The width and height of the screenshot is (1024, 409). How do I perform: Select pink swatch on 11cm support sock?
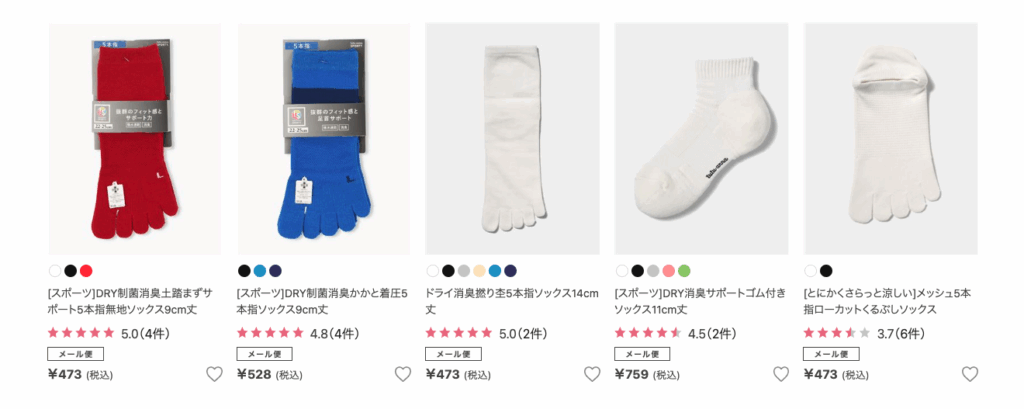(x=668, y=270)
